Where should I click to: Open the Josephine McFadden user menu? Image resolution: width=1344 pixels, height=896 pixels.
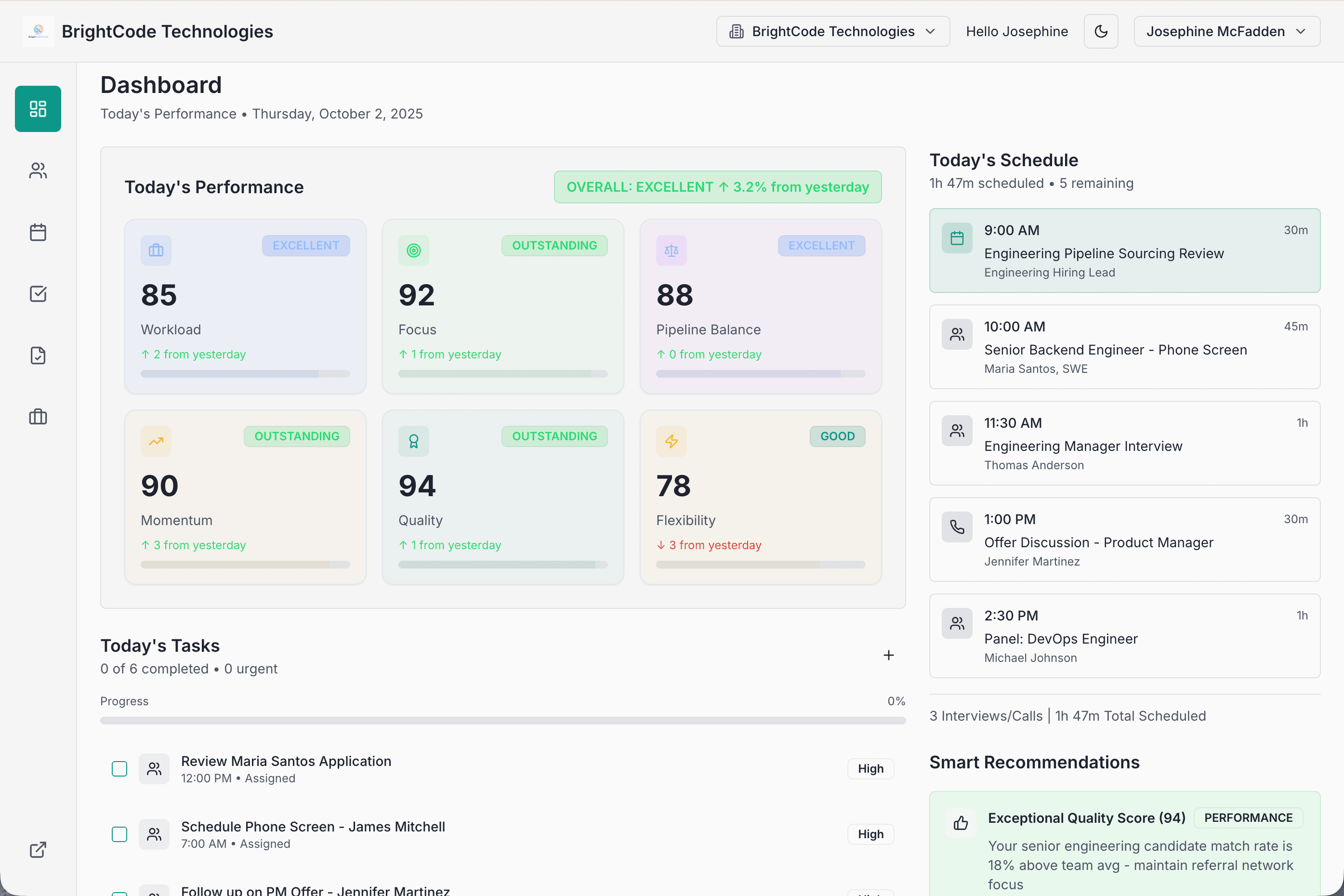coord(1215,31)
